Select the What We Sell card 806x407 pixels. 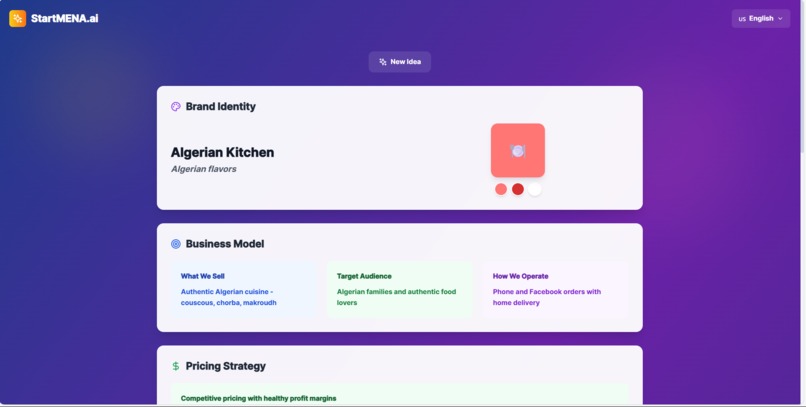click(x=244, y=289)
